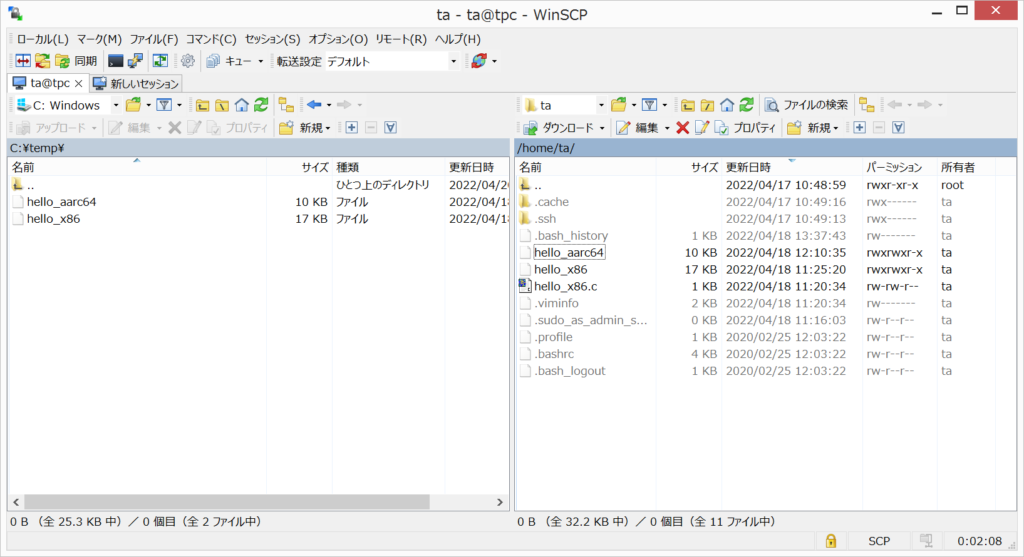The height and width of the screenshot is (557, 1024).
Task: Open remote プロパティ properties button
Action: coord(745,128)
